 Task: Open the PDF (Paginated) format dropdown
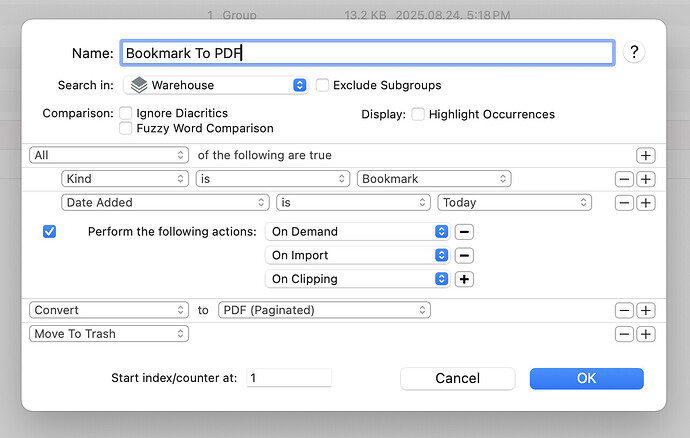[x=324, y=311]
